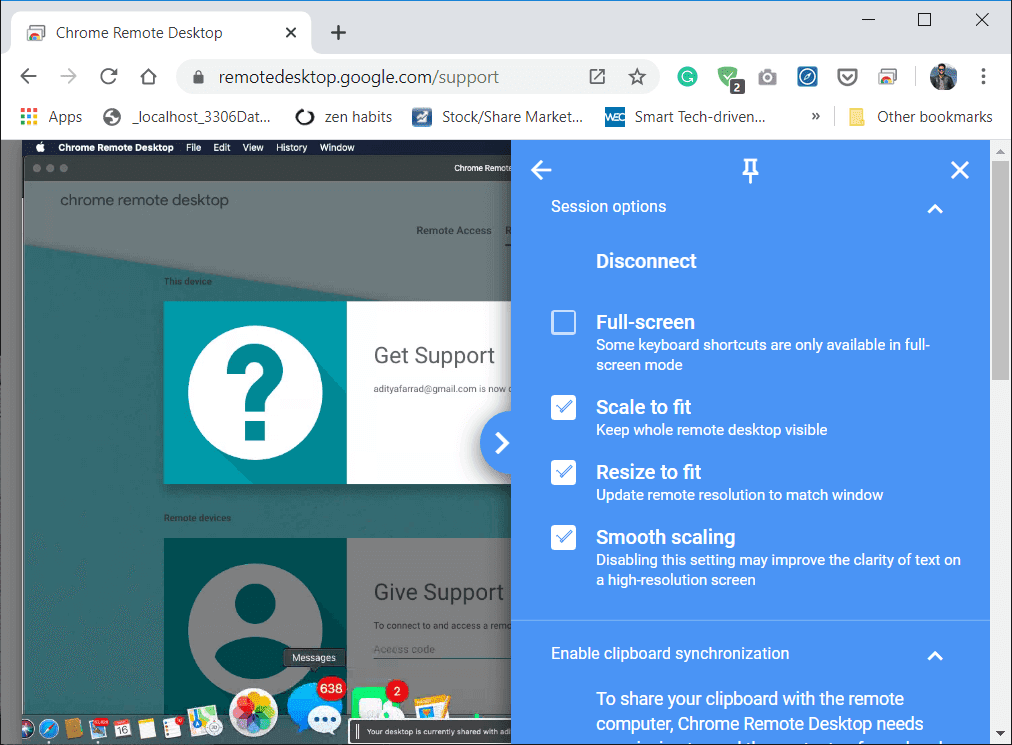Open the zen habits bookmark
Viewport: 1012px width, 745px height.
click(343, 117)
